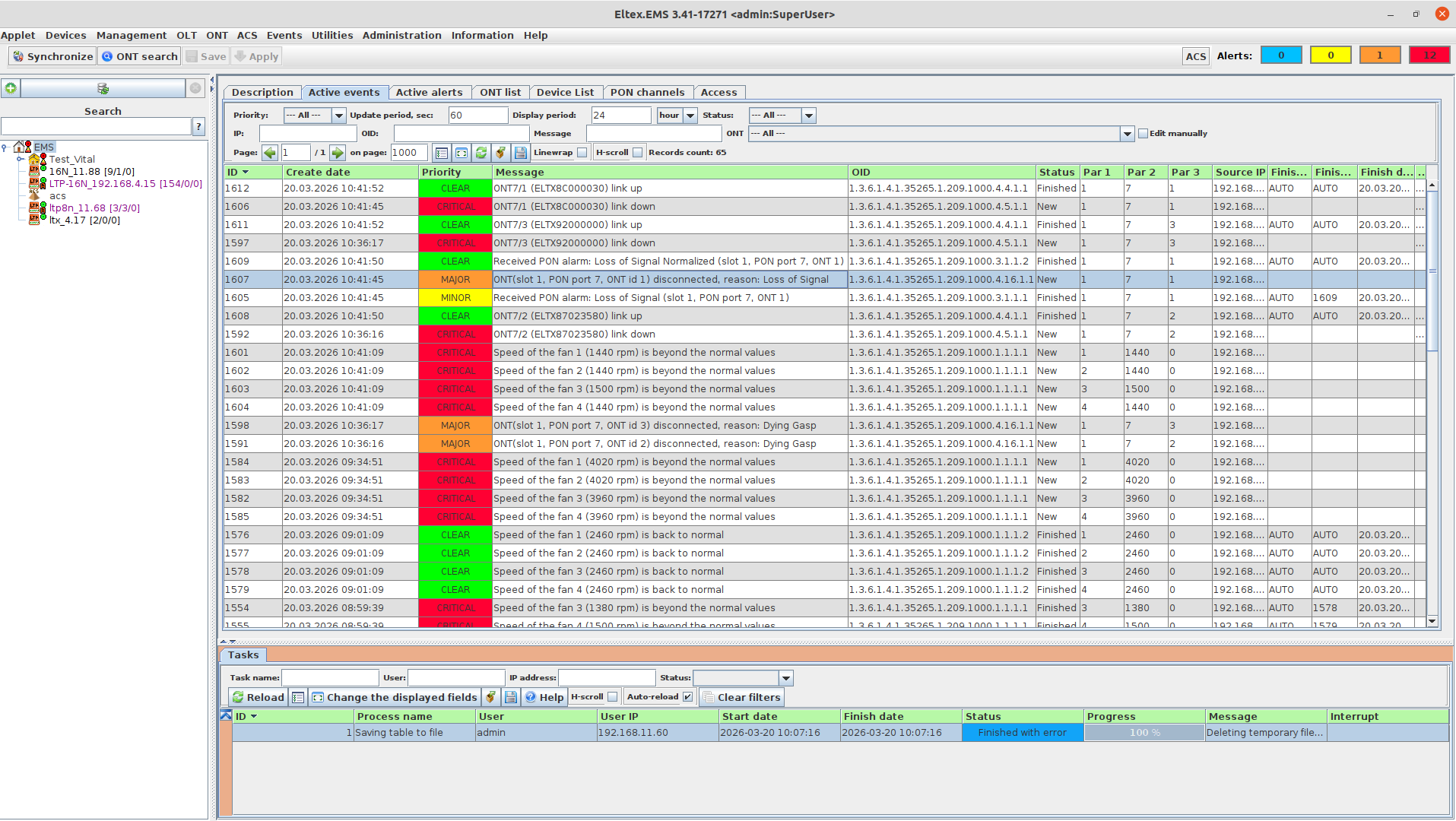1456x821 pixels.
Task: Toggle the Auto-reload checkbox in Tasks
Action: point(687,697)
